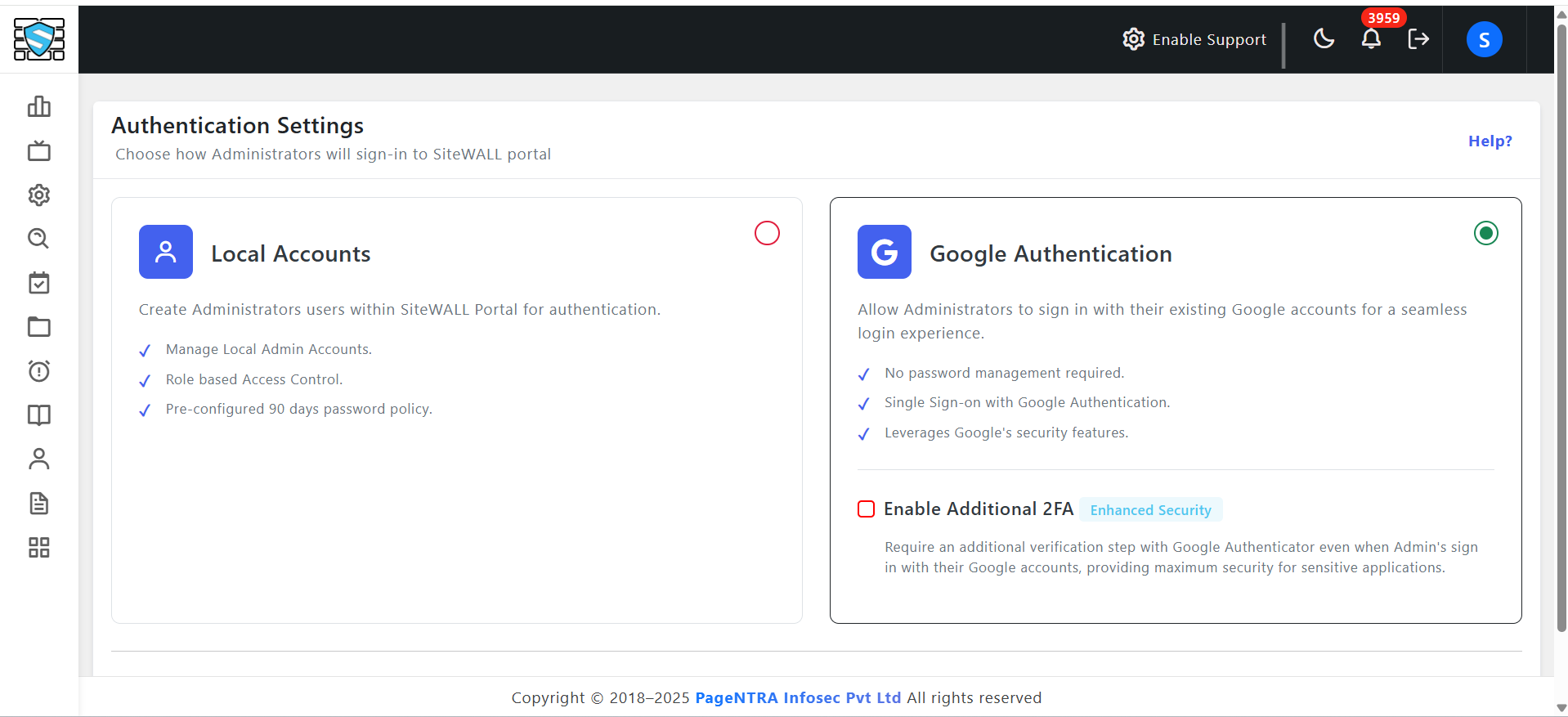The image size is (1568, 717).
Task: Click the Enable Additional 2FA label
Action: coord(979,509)
